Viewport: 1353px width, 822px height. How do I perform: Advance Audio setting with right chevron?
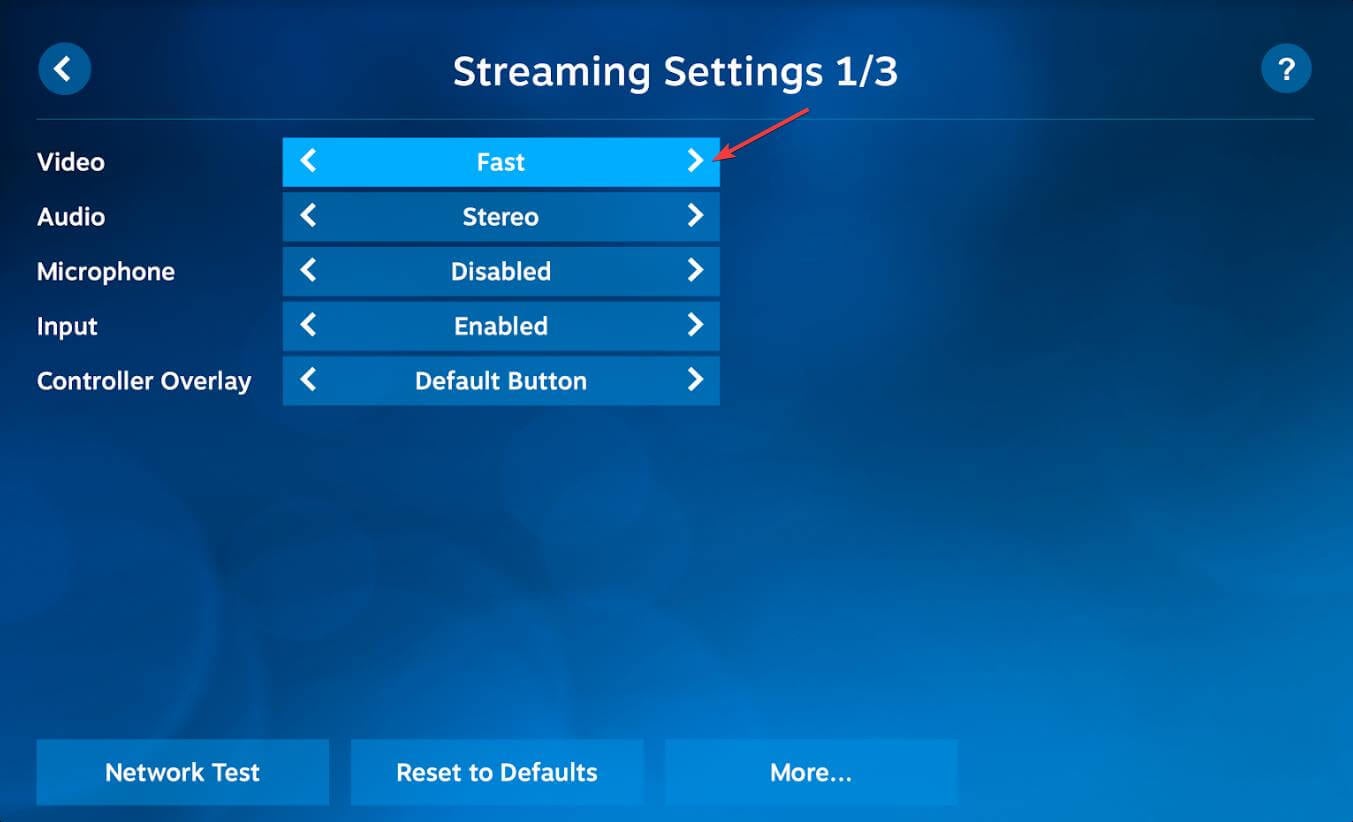[x=695, y=216]
